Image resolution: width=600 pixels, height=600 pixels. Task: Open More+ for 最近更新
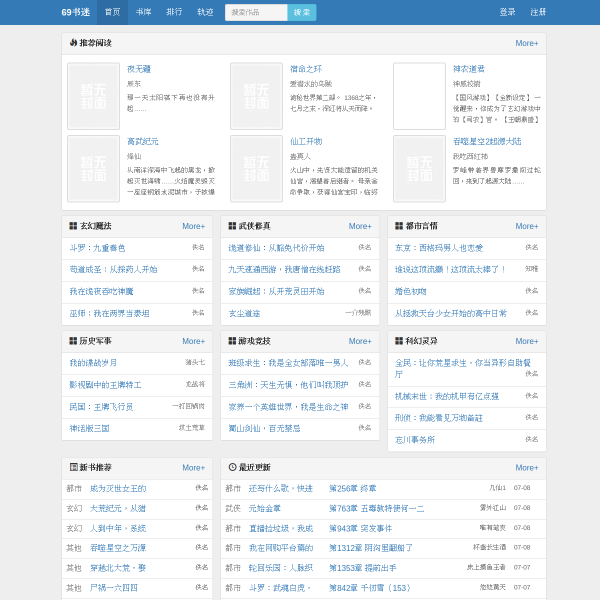coord(527,468)
